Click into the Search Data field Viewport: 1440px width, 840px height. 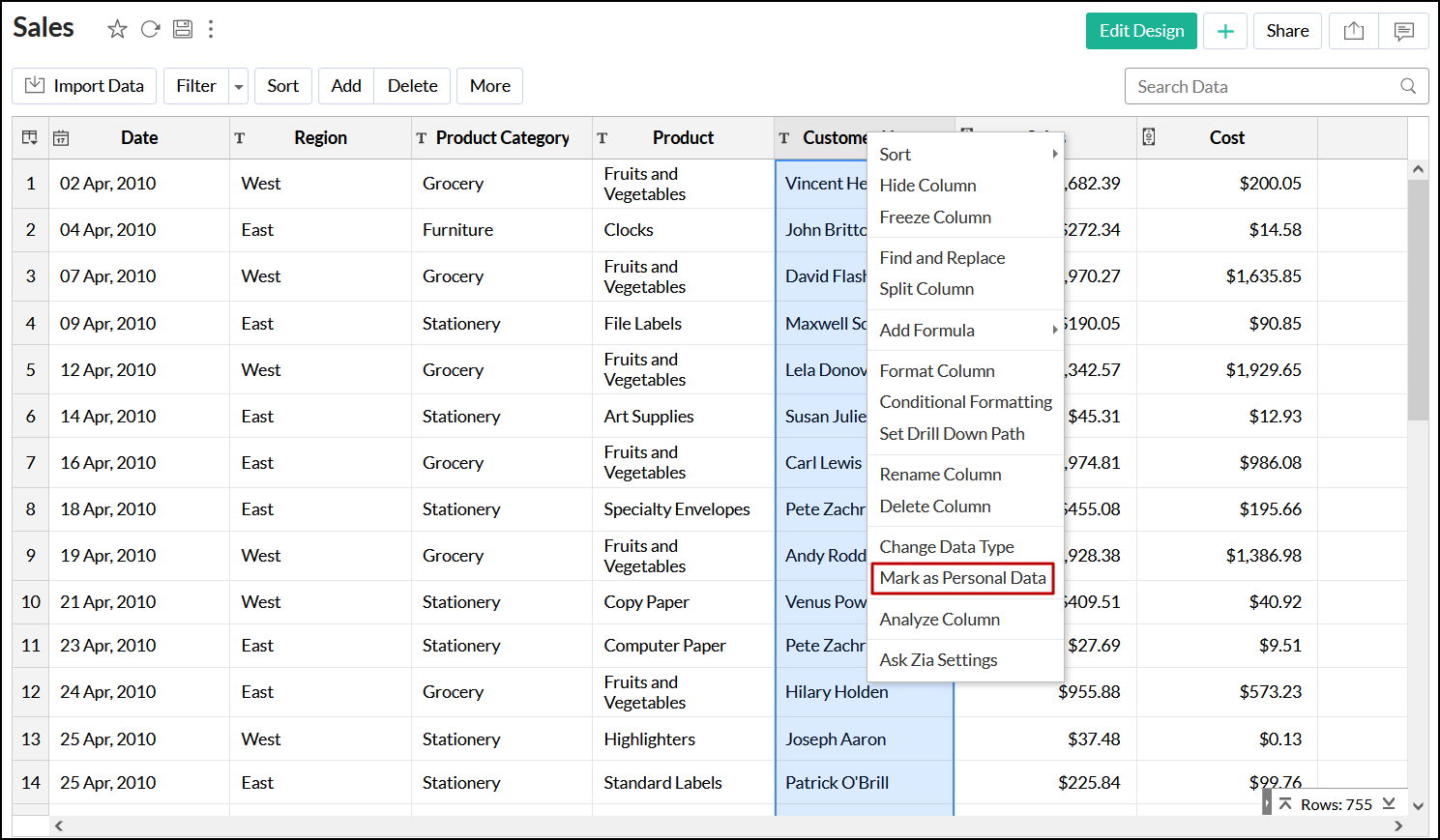(x=1257, y=87)
